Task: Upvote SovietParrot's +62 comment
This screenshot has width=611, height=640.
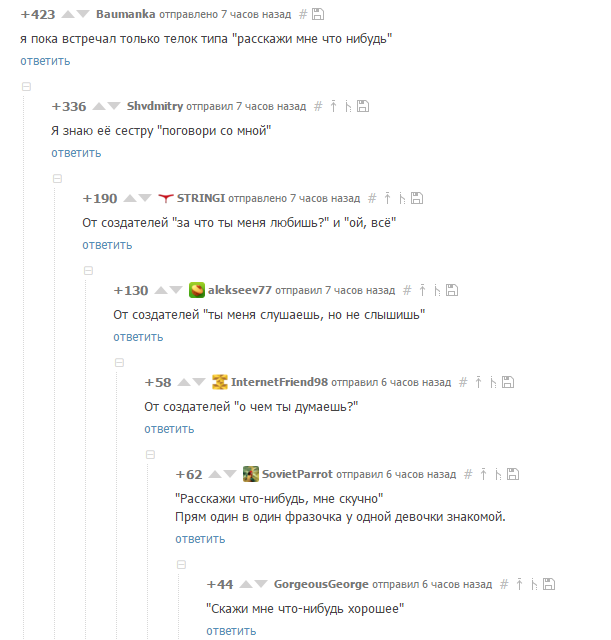Action: pos(215,474)
